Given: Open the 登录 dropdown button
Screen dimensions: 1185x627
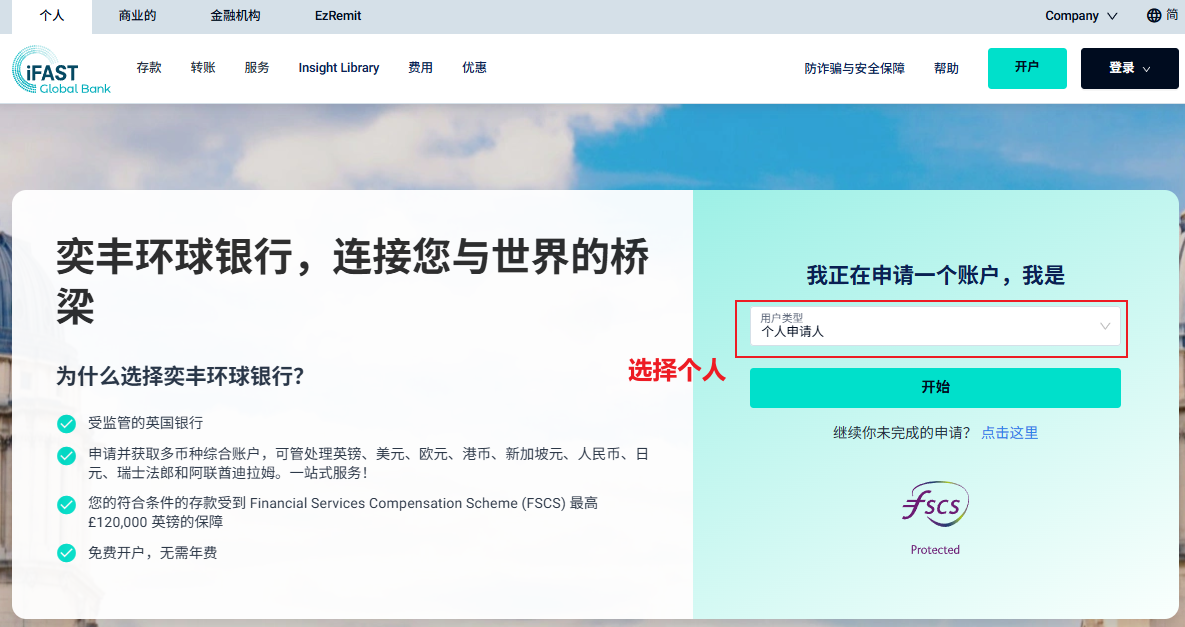Looking at the screenshot, I should [x=1129, y=68].
